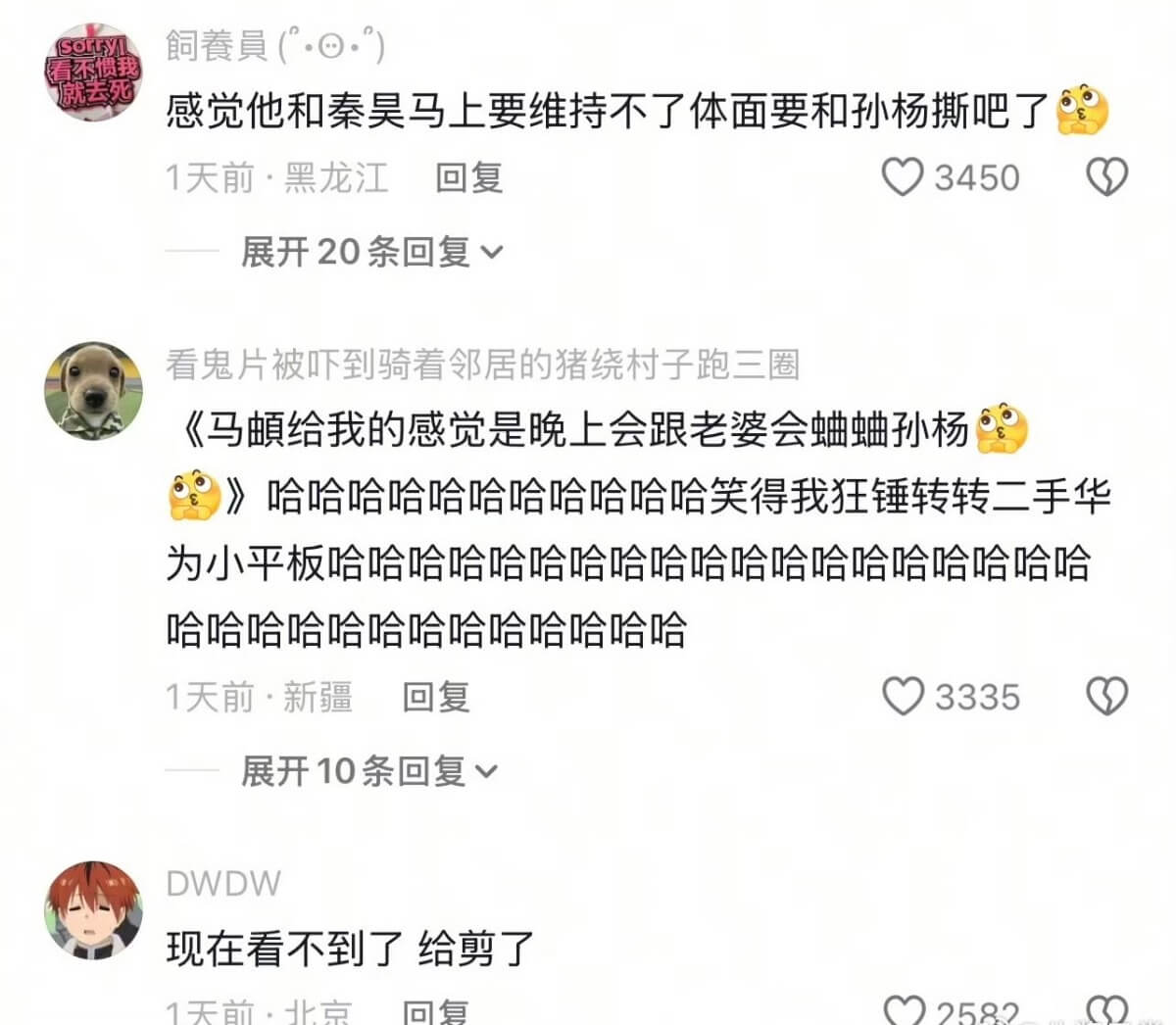
Task: Reply to the 黑龙江 comment via 回复
Action: click(x=469, y=178)
